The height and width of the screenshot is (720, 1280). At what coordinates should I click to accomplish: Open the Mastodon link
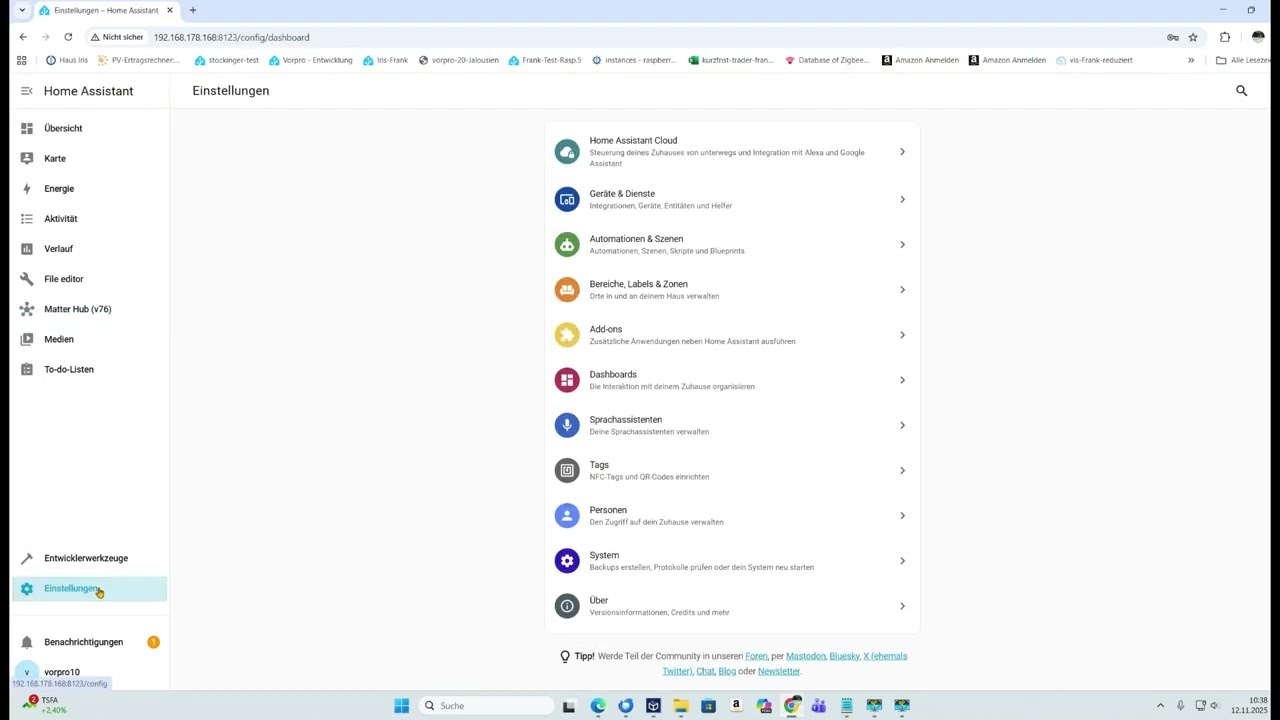tap(805, 656)
